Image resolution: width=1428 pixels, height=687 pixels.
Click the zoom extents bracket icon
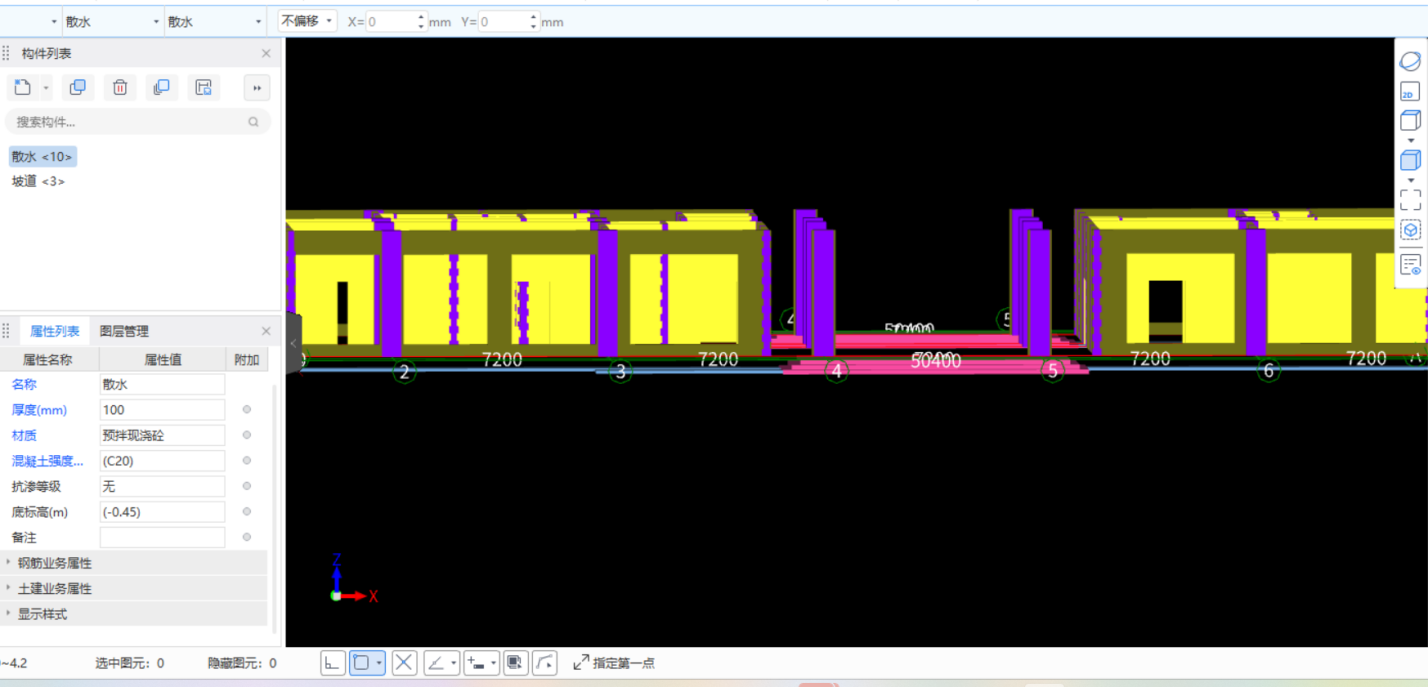(x=1410, y=200)
